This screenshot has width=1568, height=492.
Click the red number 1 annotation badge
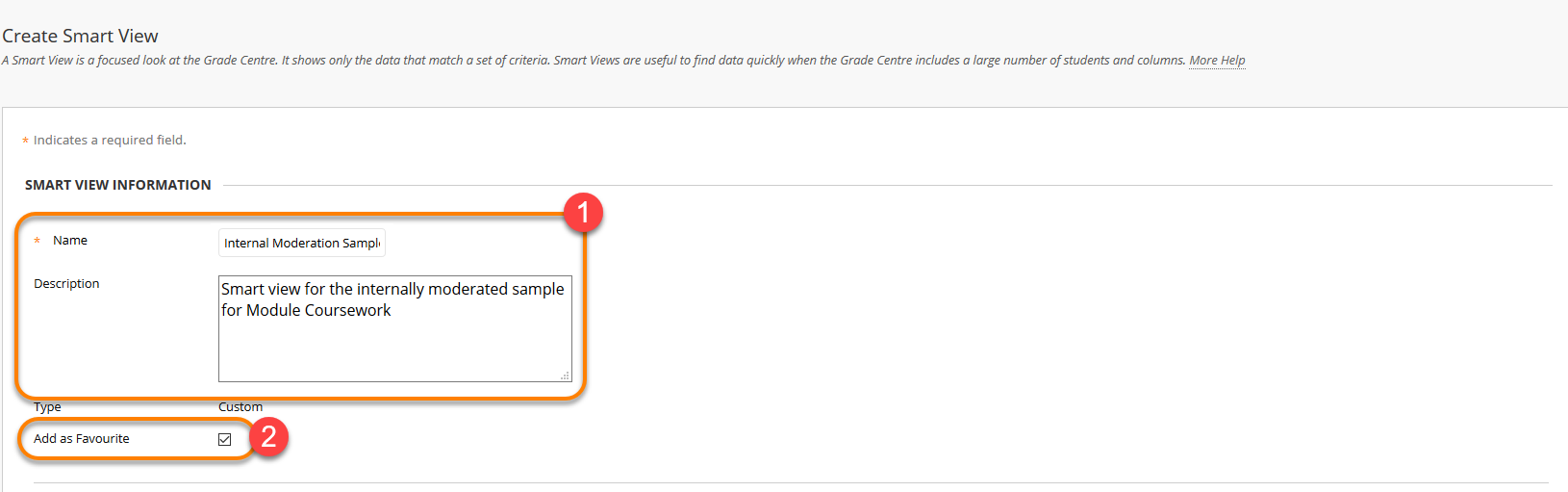583,212
